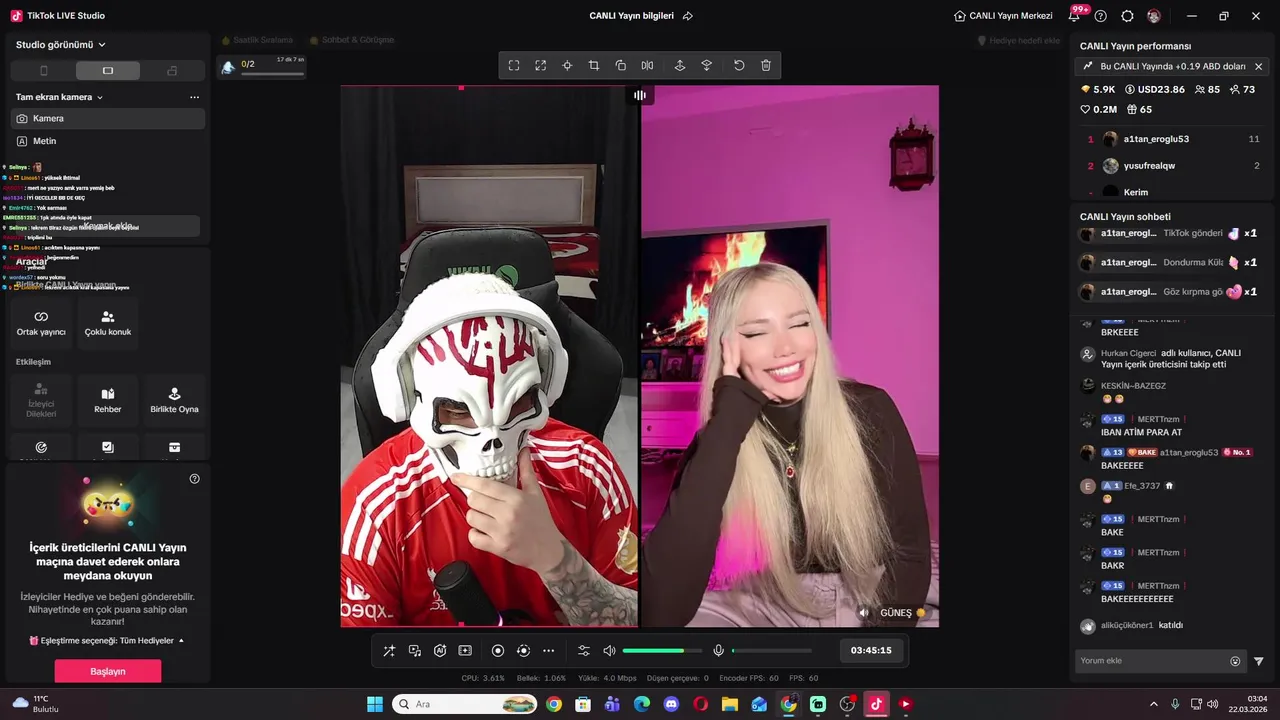Viewport: 1280px width, 720px height.
Task: Open the Saatlik Sıralama tab
Action: pyautogui.click(x=256, y=40)
